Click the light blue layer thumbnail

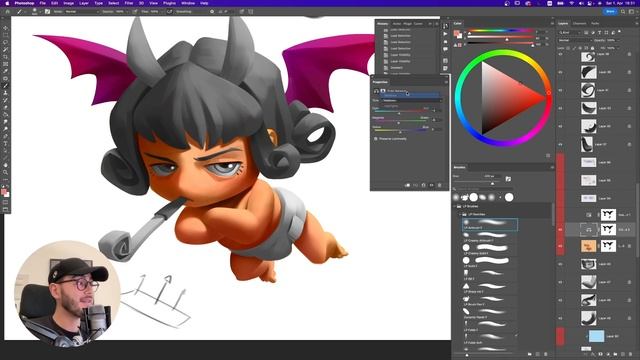pos(596,336)
